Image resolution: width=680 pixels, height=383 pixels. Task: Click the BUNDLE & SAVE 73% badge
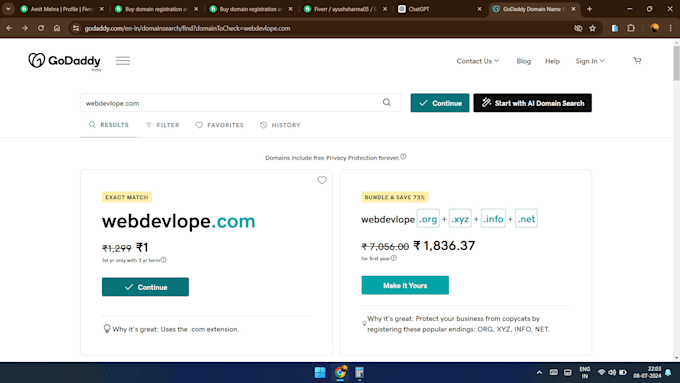(395, 197)
